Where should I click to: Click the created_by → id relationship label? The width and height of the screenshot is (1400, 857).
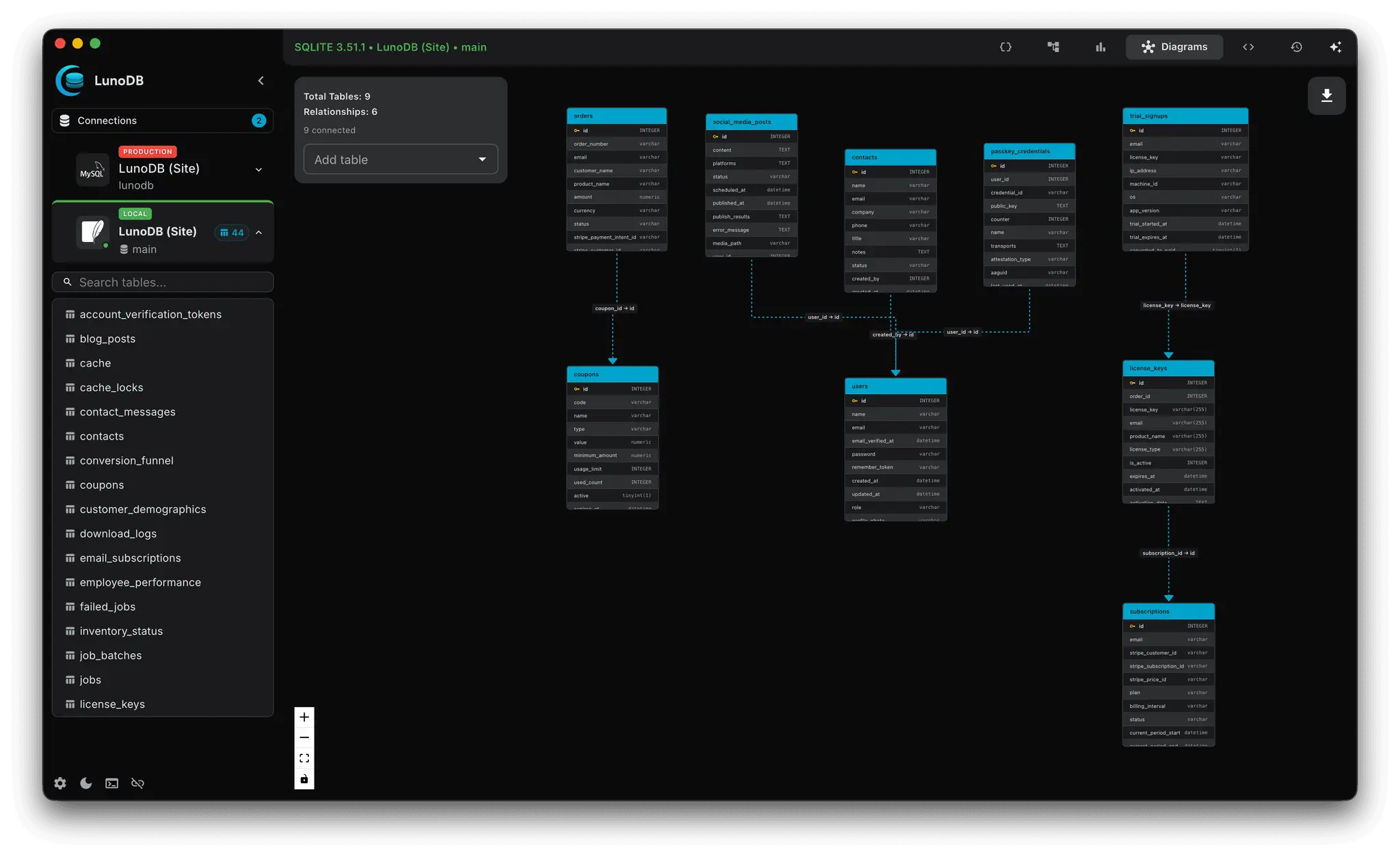point(893,334)
